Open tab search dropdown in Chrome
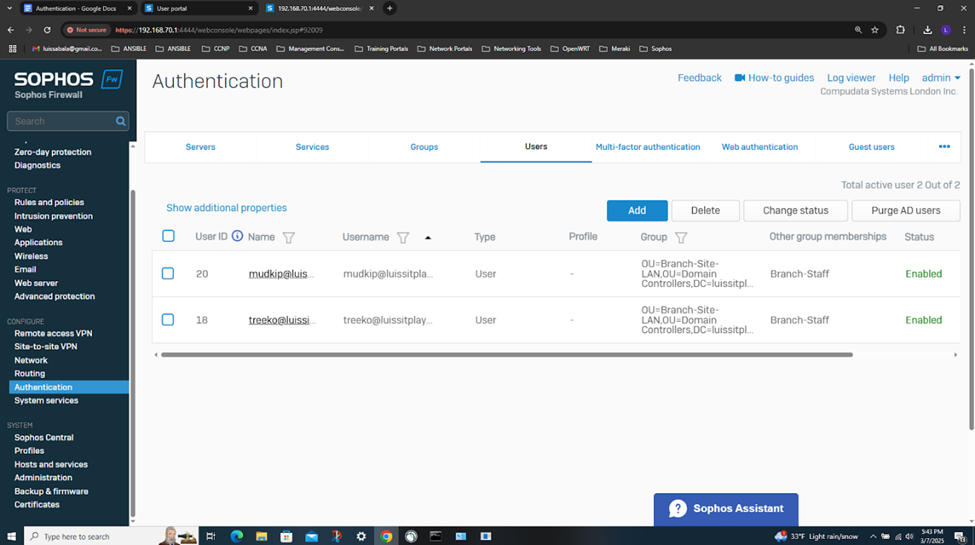 tap(9, 8)
